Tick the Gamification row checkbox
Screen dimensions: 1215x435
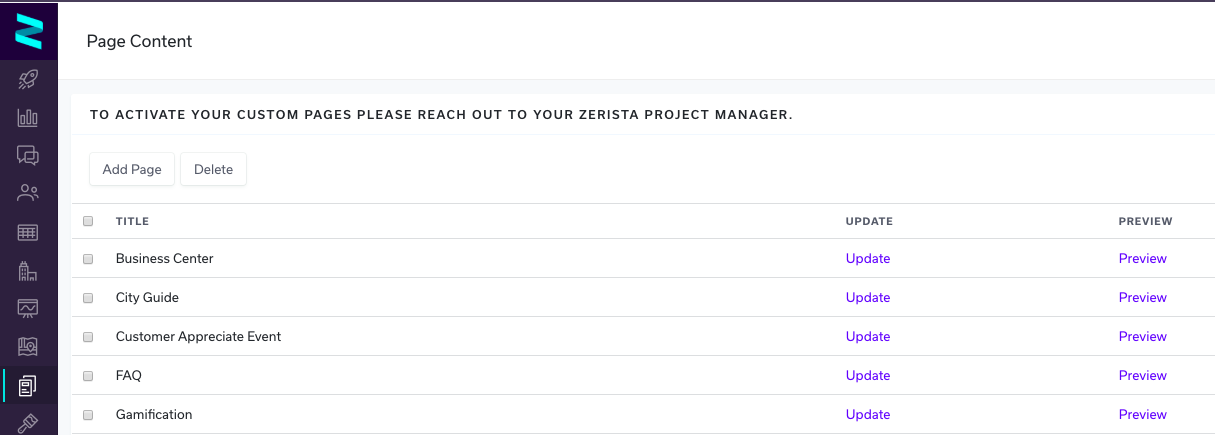tap(88, 415)
